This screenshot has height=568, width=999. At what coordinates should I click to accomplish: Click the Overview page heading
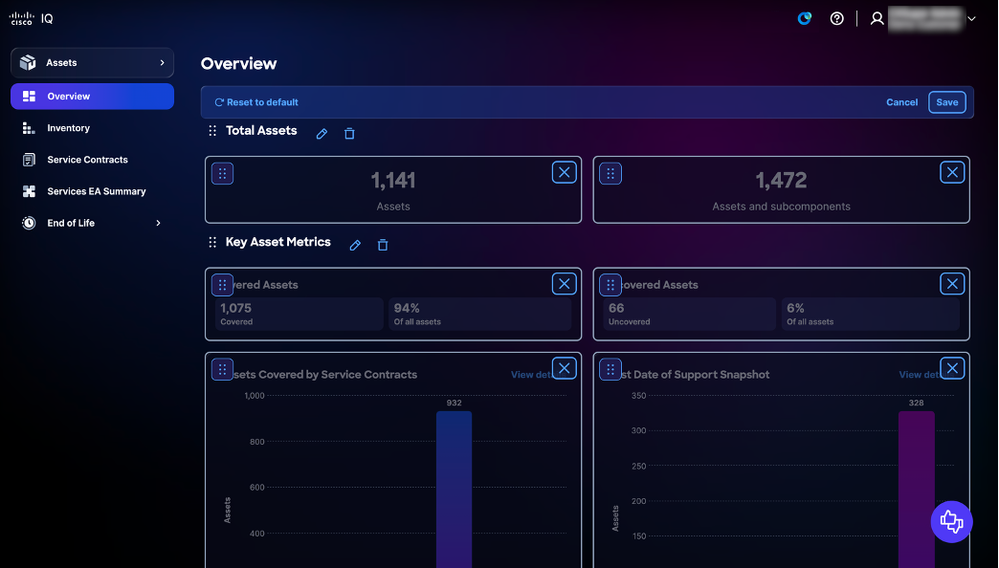239,64
